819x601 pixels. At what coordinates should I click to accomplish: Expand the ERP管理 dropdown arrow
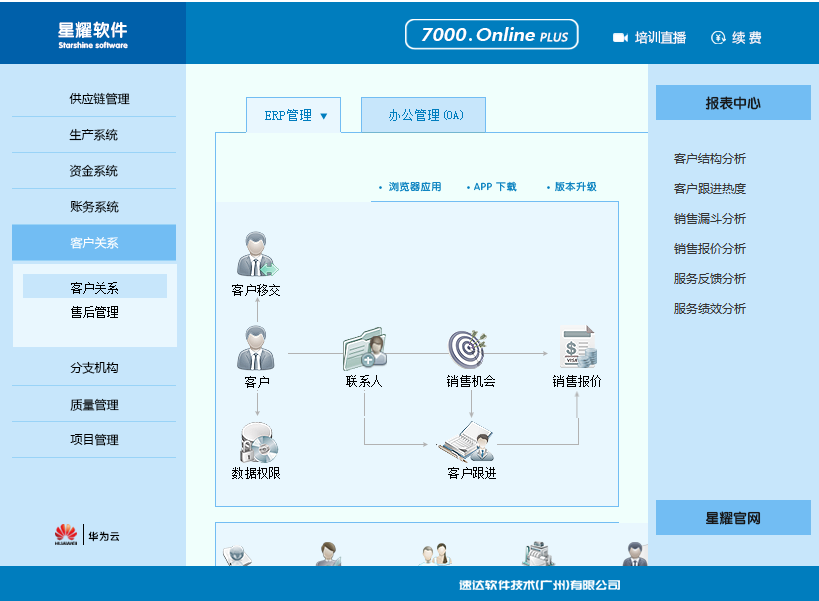324,116
